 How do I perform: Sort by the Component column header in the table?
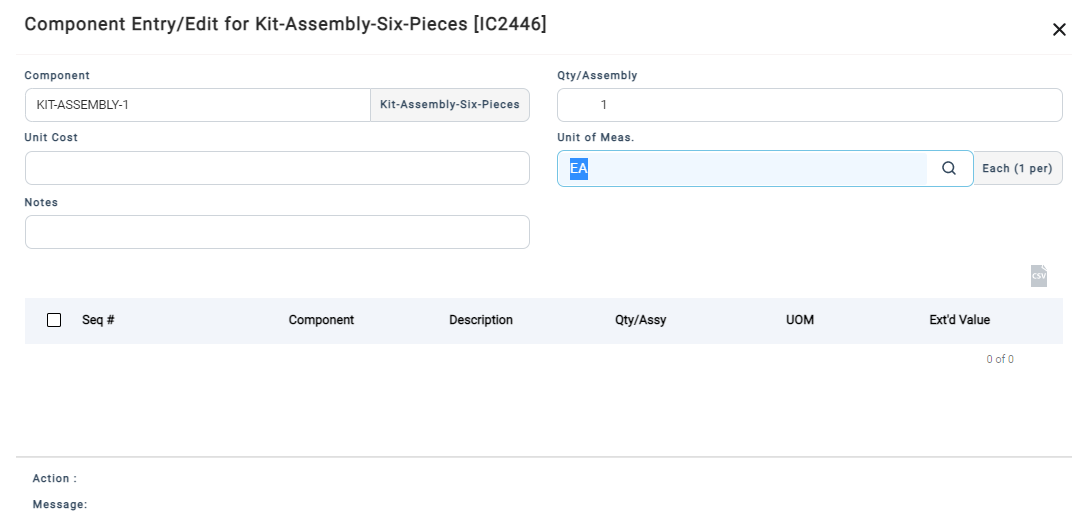point(321,320)
